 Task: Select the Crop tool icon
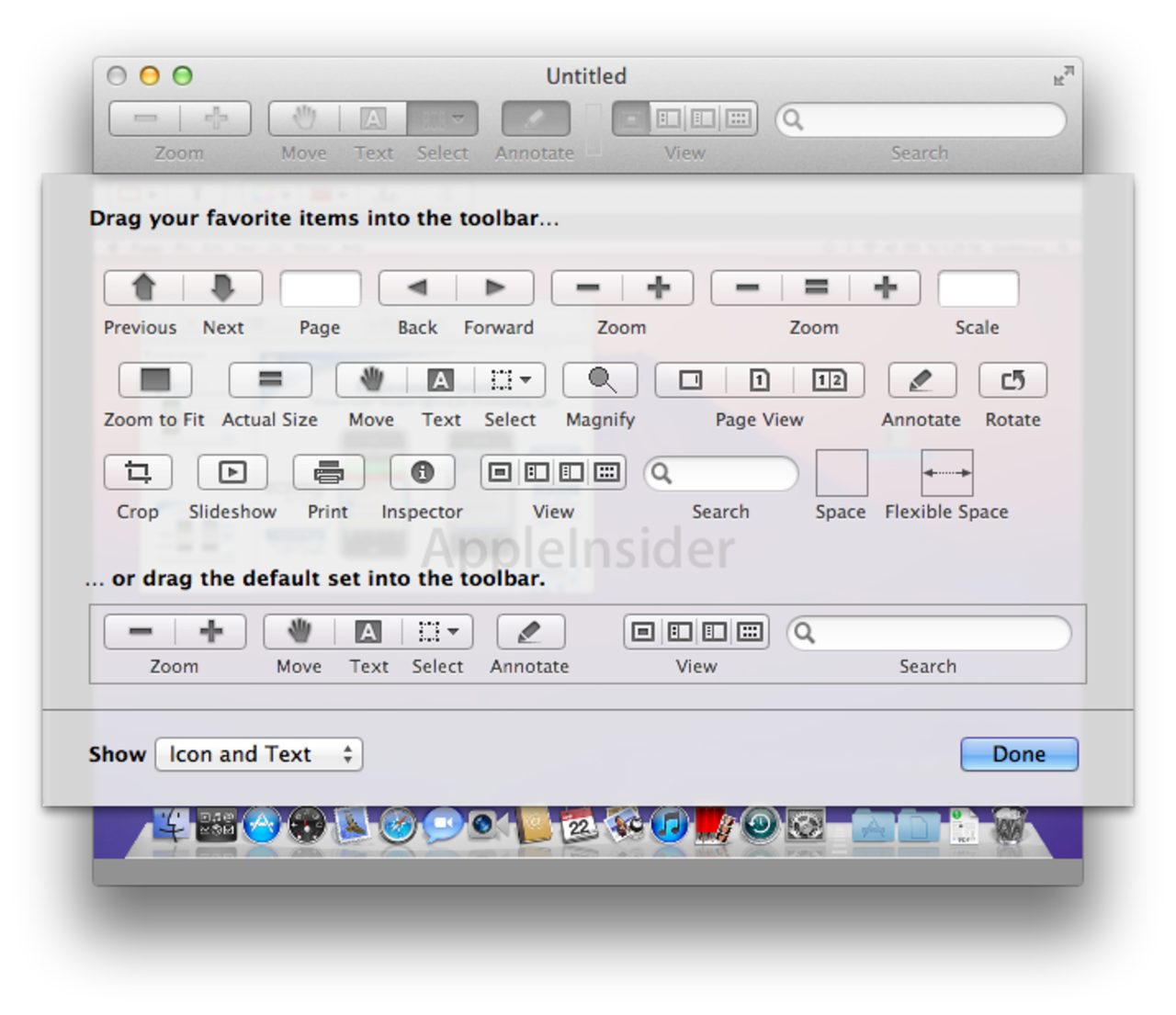pos(138,472)
